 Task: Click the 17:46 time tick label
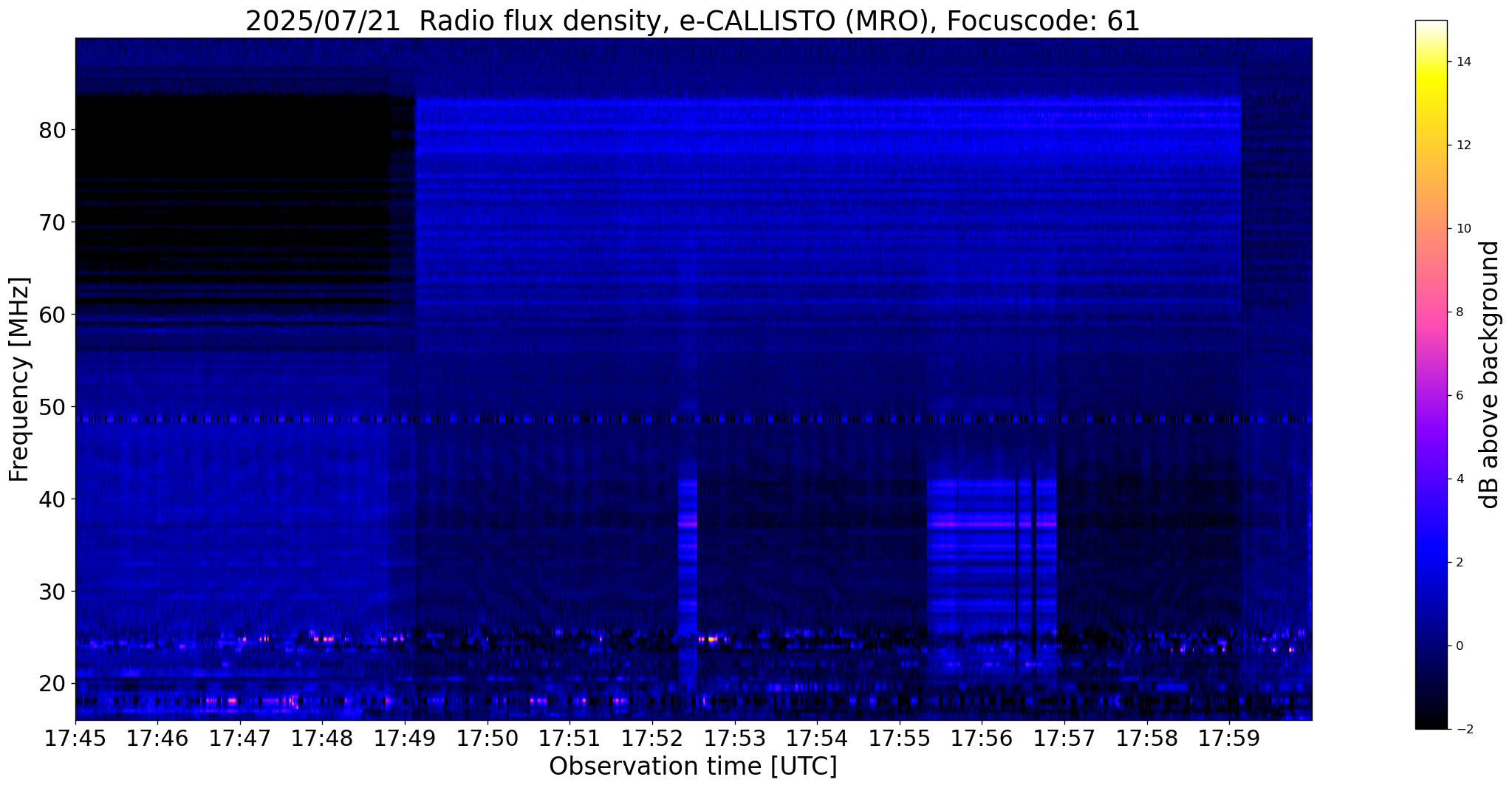[x=157, y=739]
